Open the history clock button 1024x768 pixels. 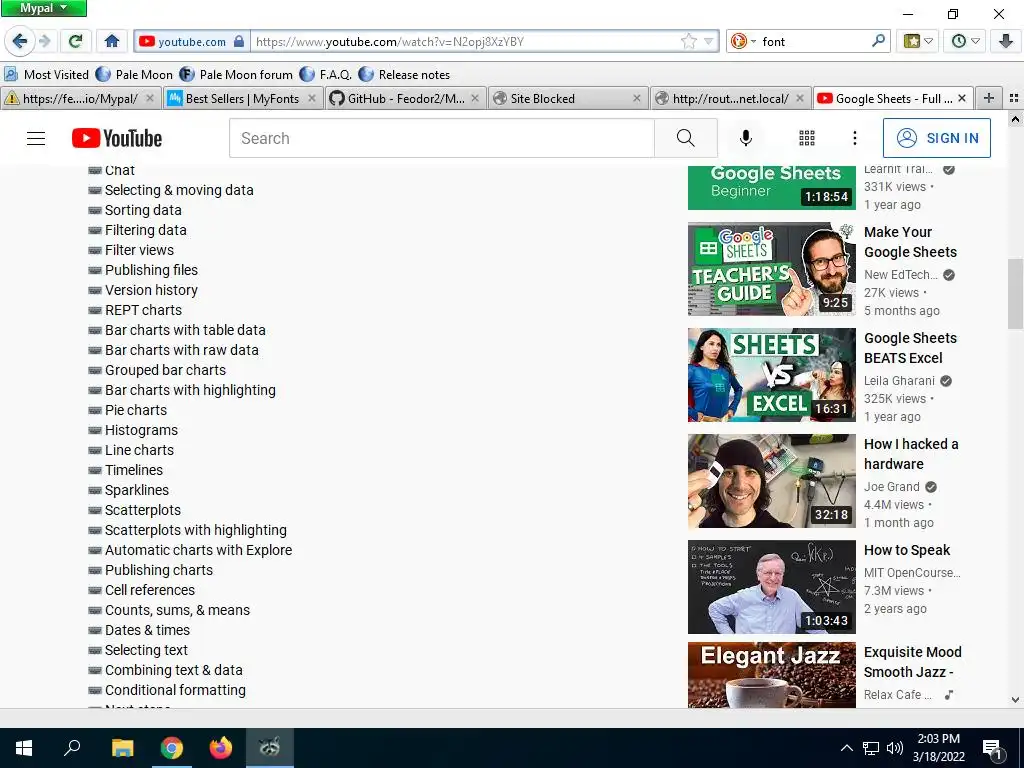965,41
